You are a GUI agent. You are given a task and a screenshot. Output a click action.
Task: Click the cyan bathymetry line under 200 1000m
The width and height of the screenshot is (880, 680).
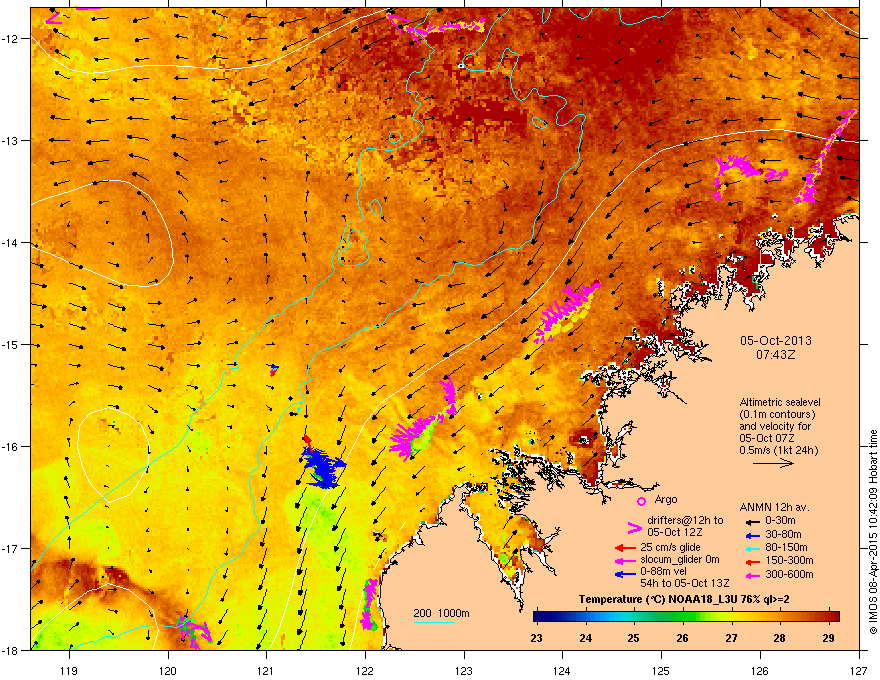[433, 622]
